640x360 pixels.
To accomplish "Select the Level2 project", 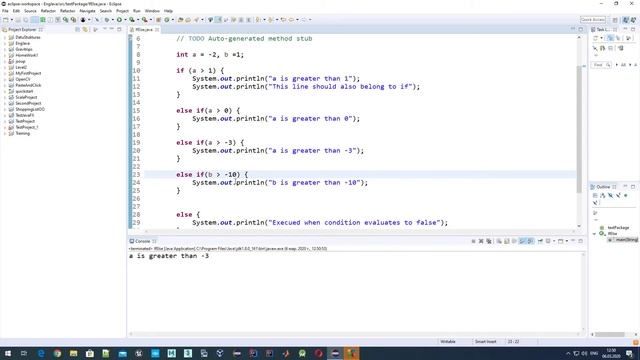I will click(21, 67).
